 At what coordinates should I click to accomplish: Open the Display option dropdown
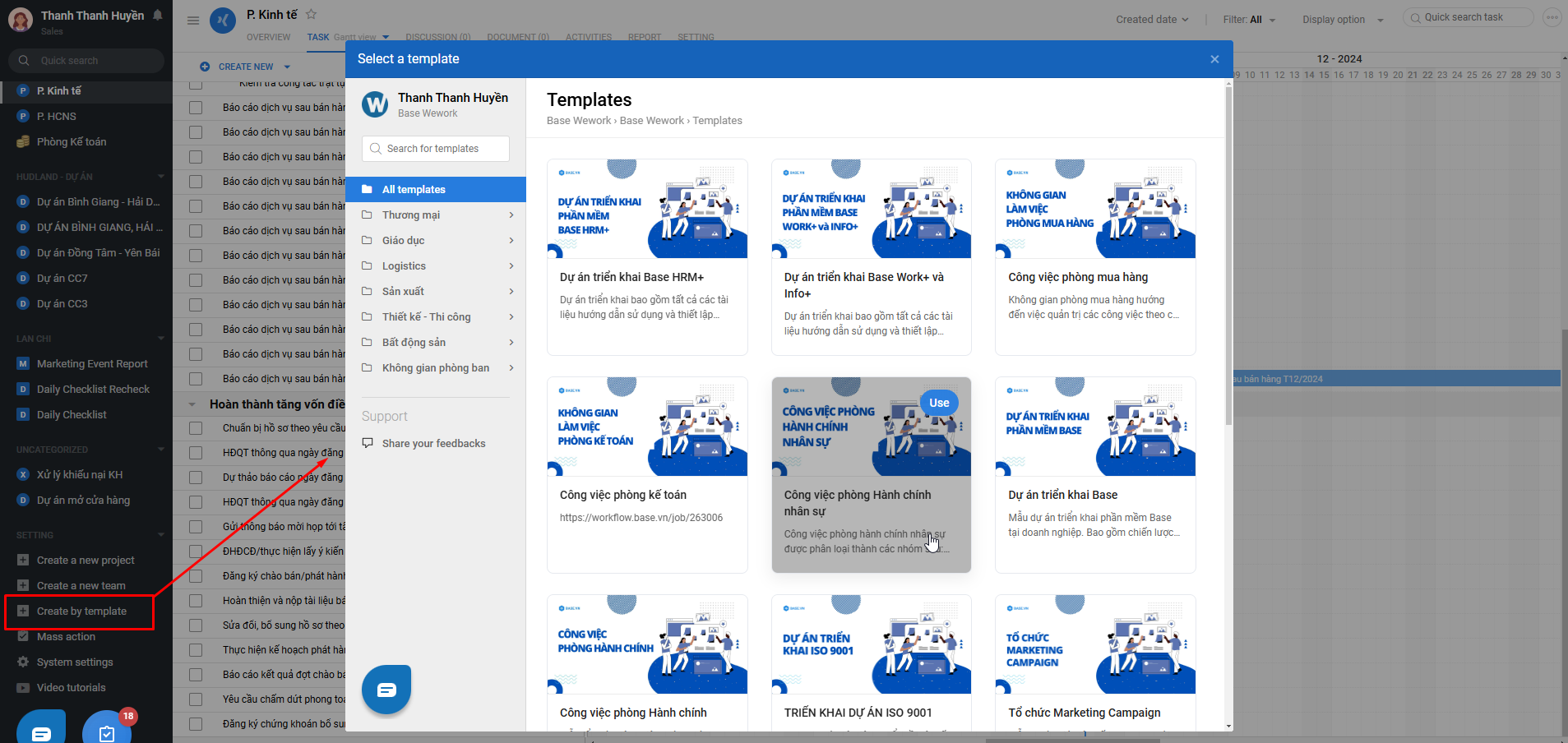(x=1343, y=19)
